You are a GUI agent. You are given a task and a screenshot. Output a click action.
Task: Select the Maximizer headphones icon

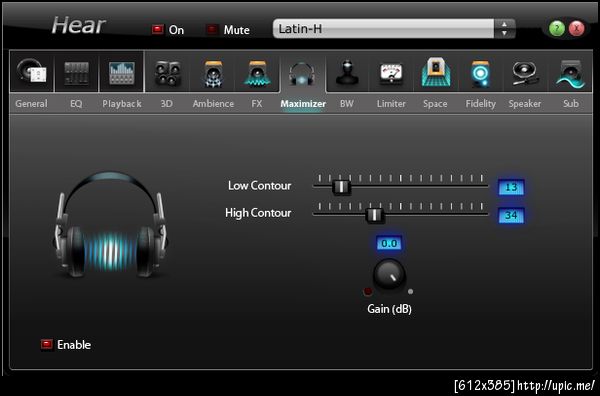tap(302, 73)
